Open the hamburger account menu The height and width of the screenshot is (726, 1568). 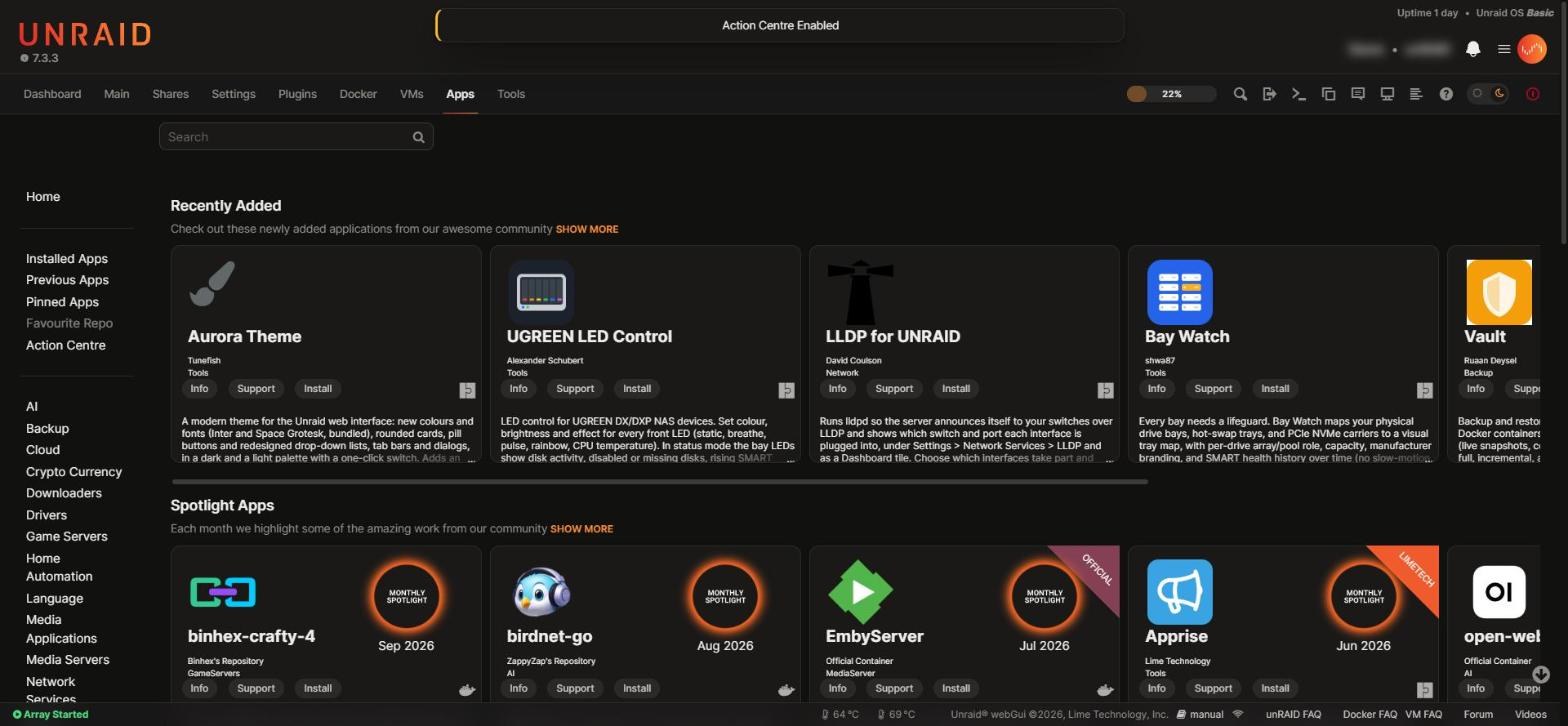tap(1503, 49)
